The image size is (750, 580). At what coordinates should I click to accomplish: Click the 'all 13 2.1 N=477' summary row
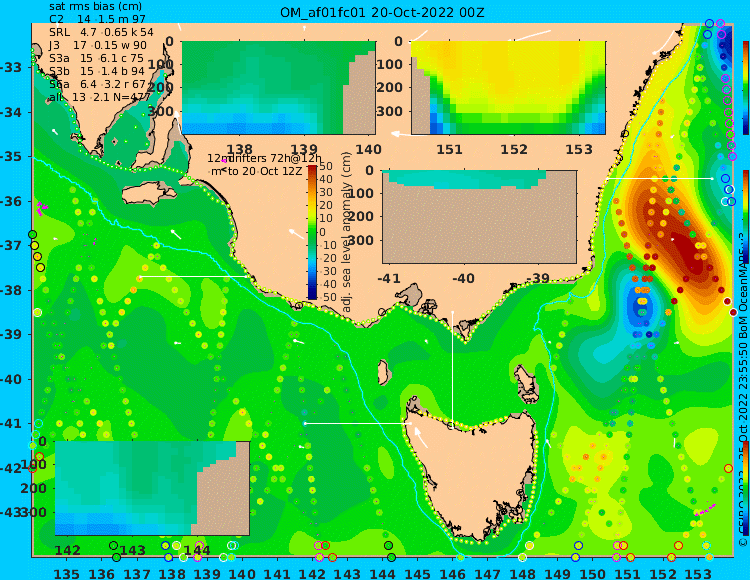pyautogui.click(x=99, y=97)
